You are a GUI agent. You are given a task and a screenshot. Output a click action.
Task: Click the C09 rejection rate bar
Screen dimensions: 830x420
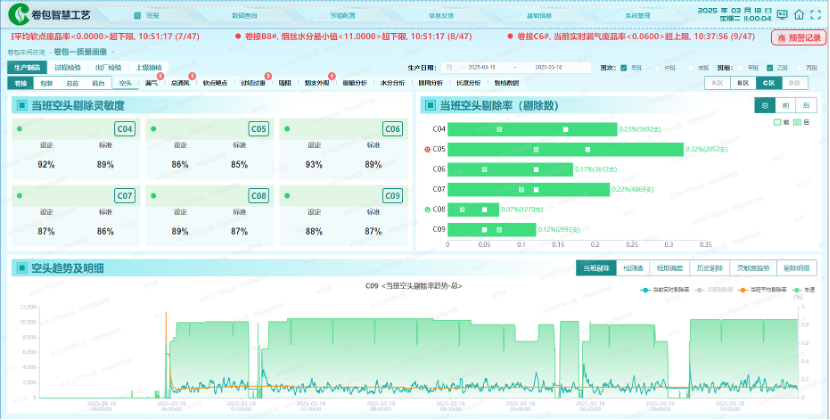click(492, 230)
